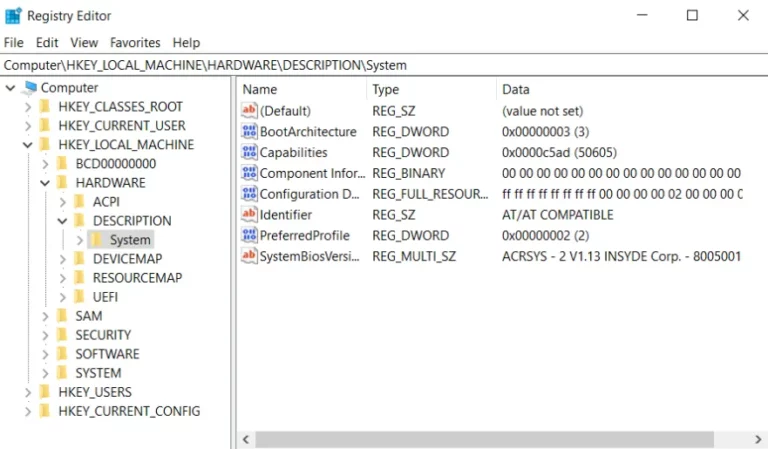
Task: Expand the SYSTEM key under HKEY_LOCAL_MACHINE
Action: point(45,374)
